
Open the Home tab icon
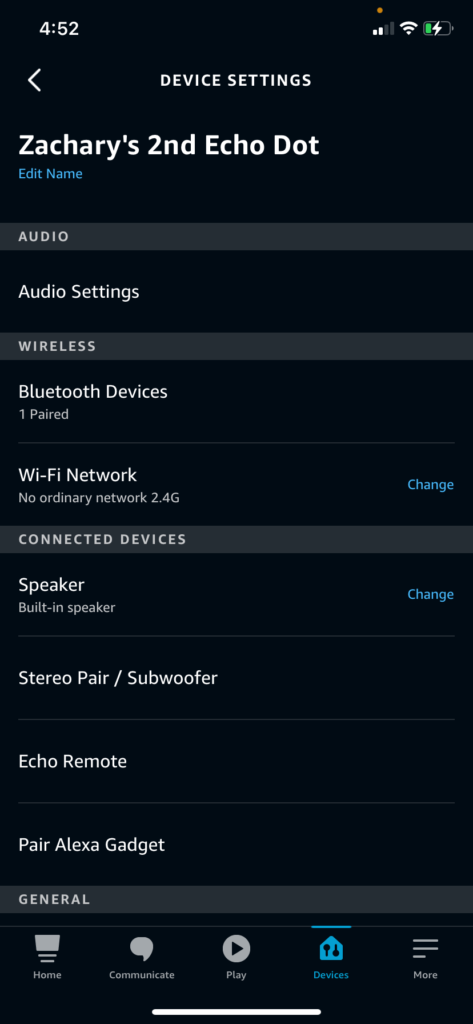47,948
